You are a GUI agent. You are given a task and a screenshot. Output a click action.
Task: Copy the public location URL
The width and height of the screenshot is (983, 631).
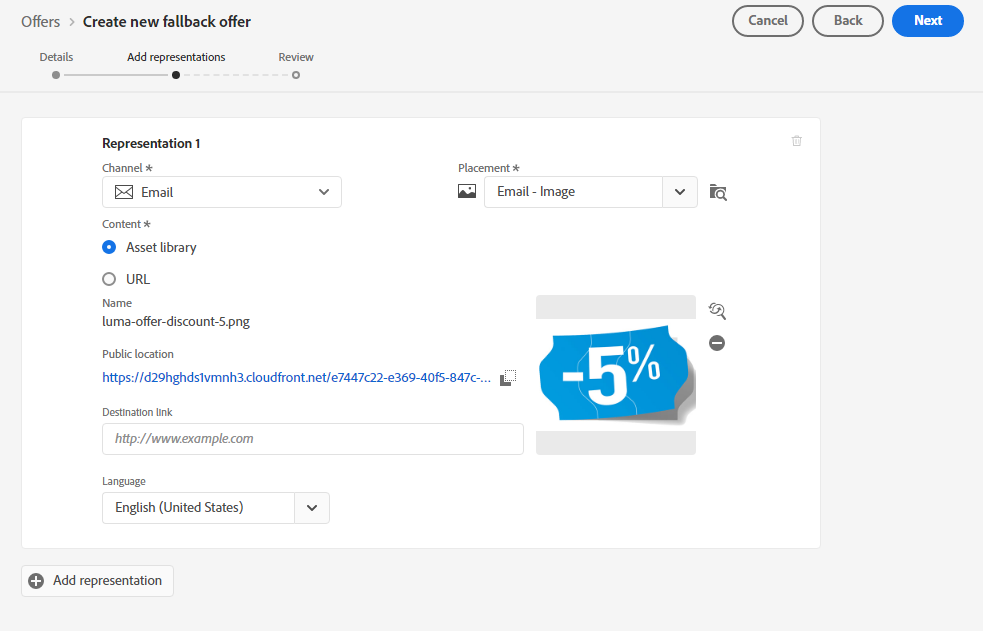pos(508,377)
